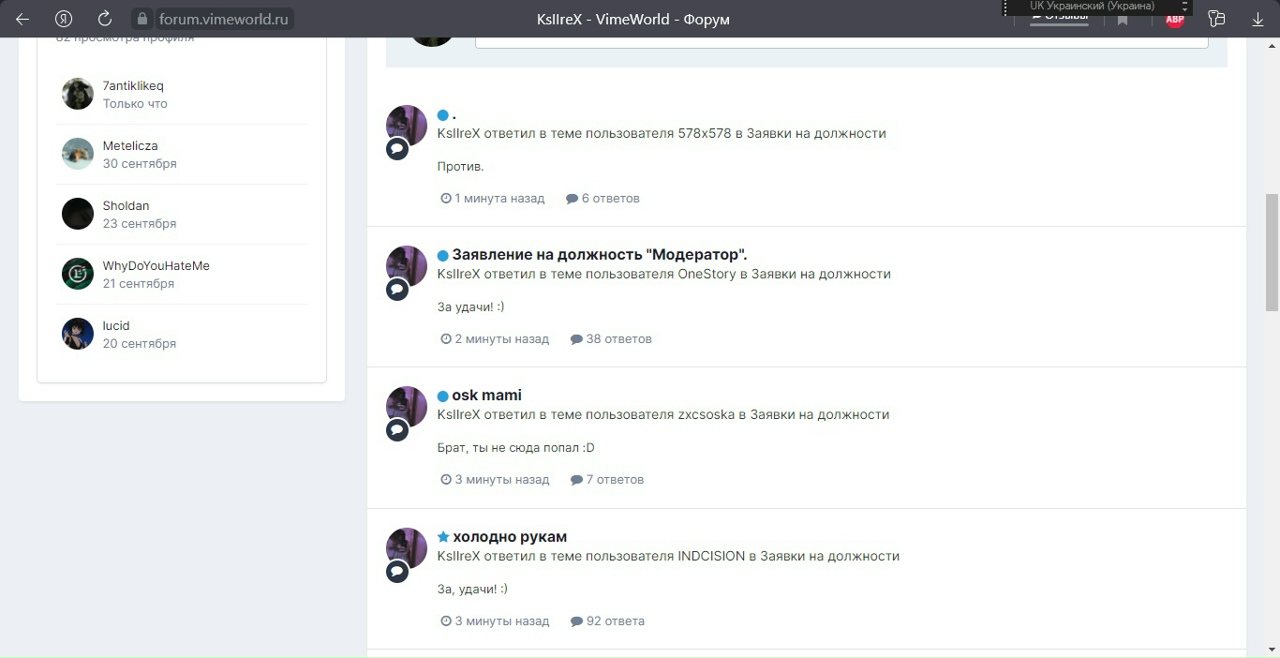Image resolution: width=1280 pixels, height=658 pixels.
Task: Open the 'osk mami' topic title
Action: (487, 395)
